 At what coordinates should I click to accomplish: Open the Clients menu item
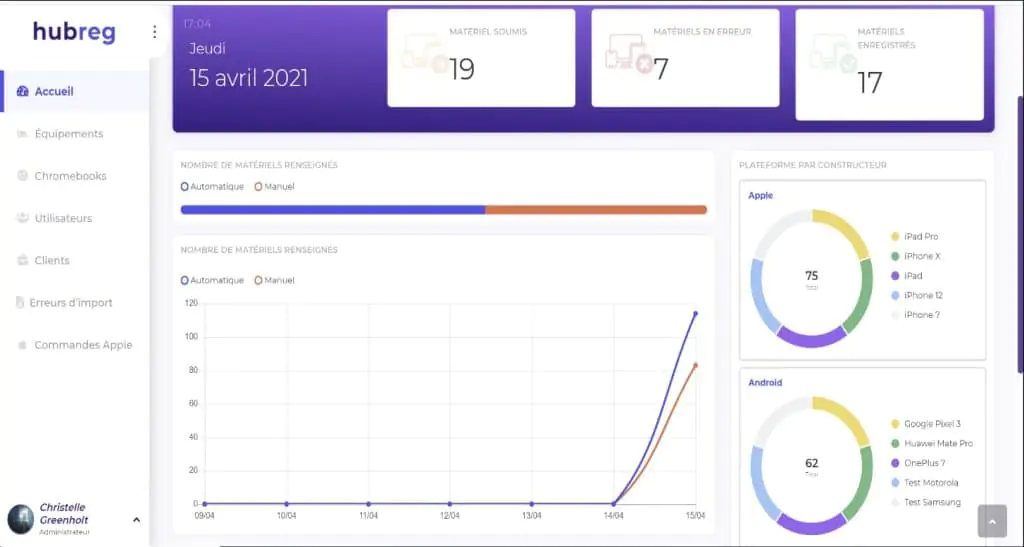76,260
